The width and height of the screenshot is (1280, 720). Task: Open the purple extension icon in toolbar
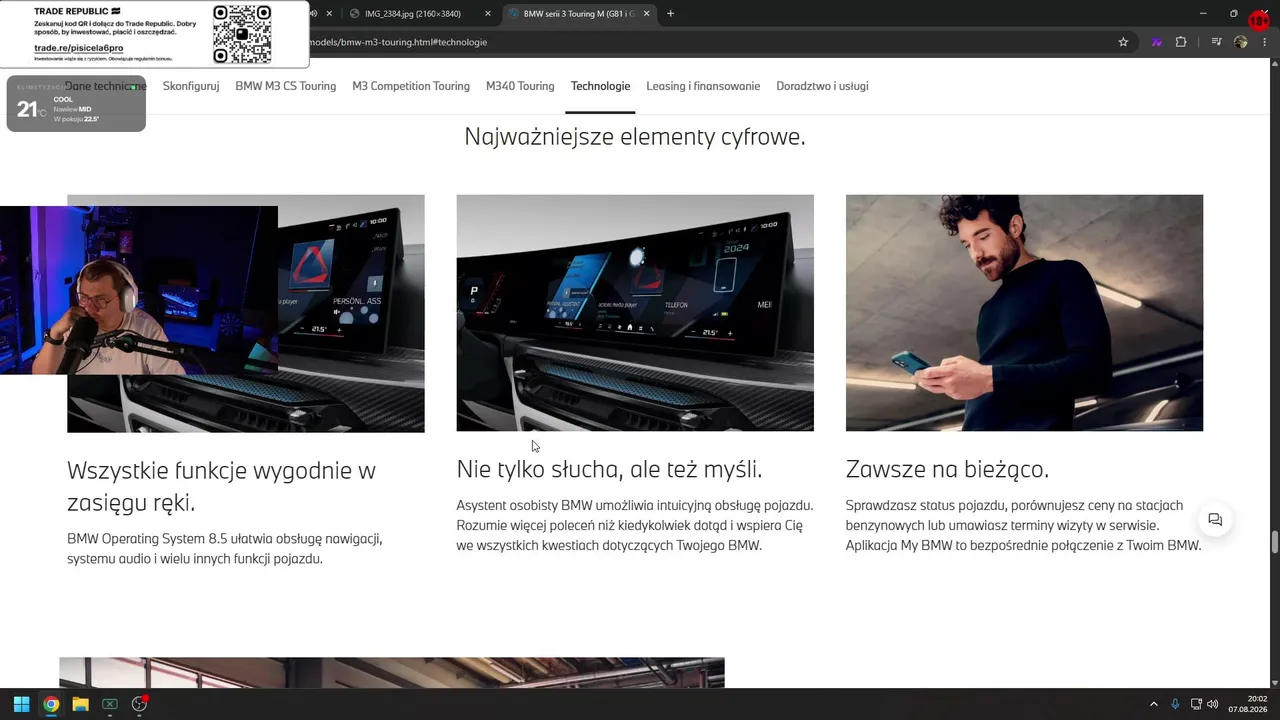[1157, 42]
